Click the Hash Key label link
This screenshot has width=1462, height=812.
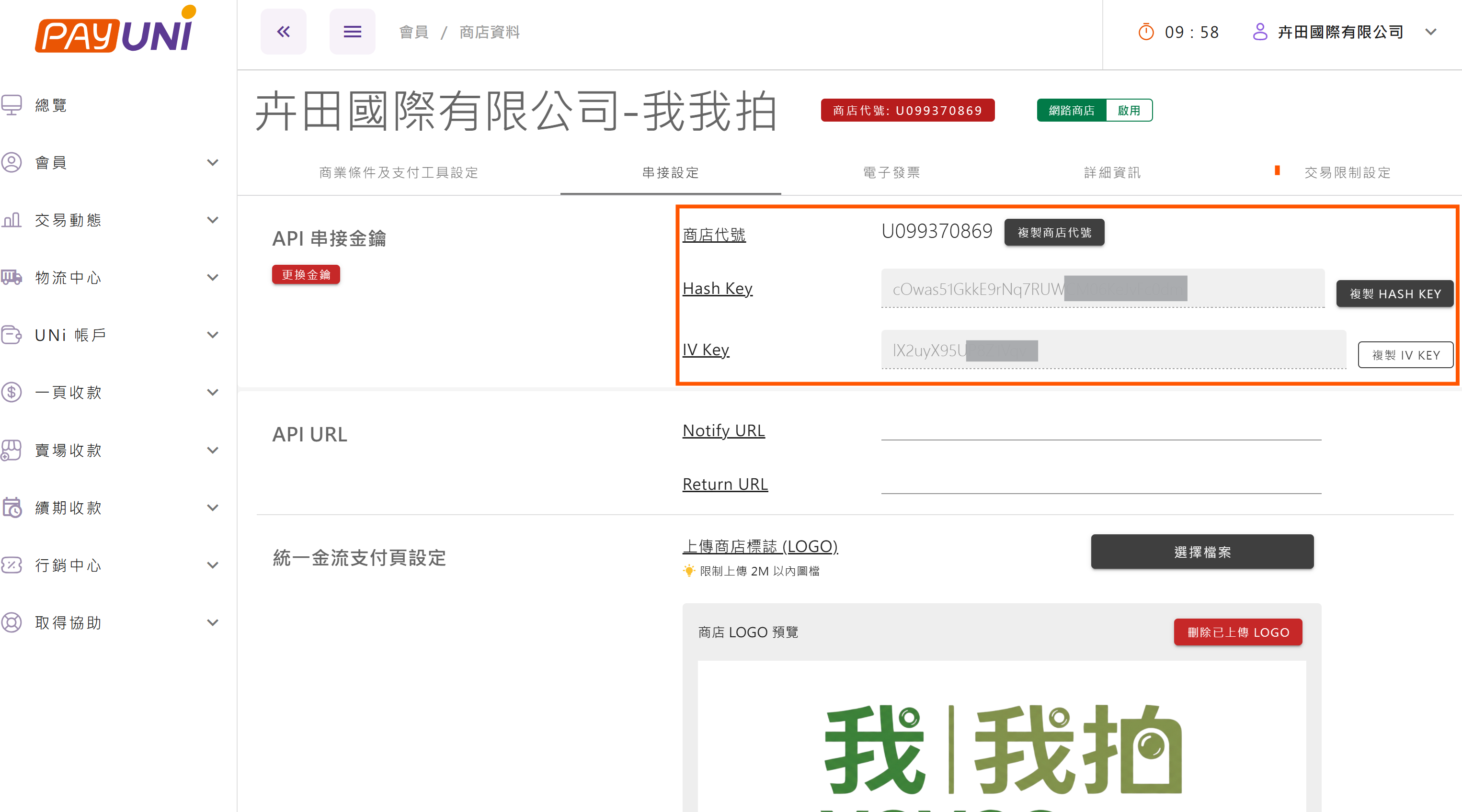[718, 288]
